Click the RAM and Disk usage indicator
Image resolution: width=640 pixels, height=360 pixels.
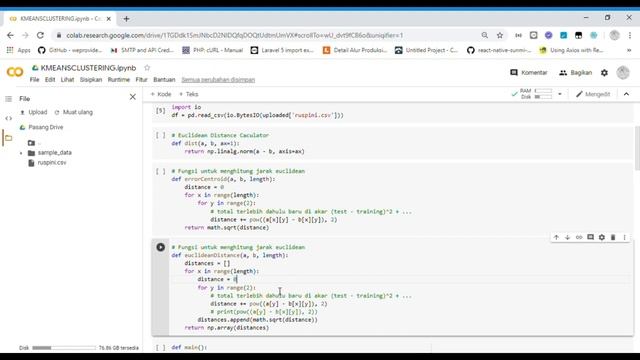[536, 94]
